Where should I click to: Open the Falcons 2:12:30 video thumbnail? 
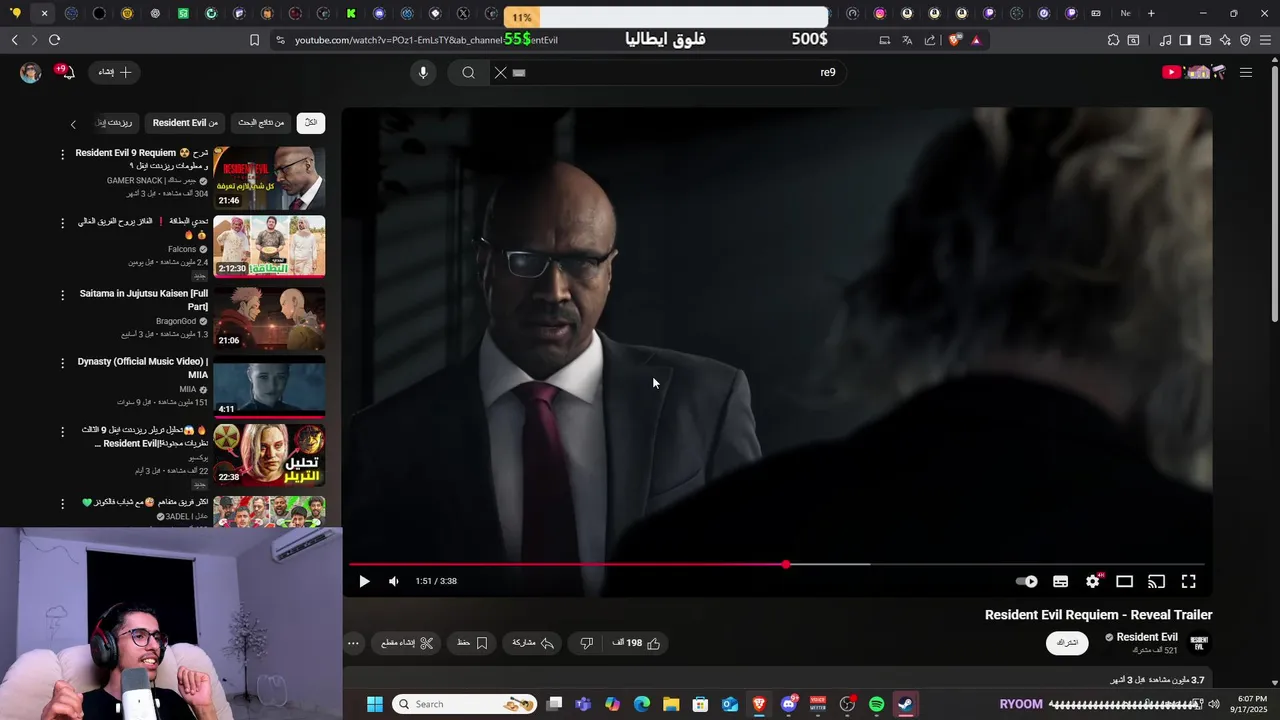pyautogui.click(x=269, y=247)
